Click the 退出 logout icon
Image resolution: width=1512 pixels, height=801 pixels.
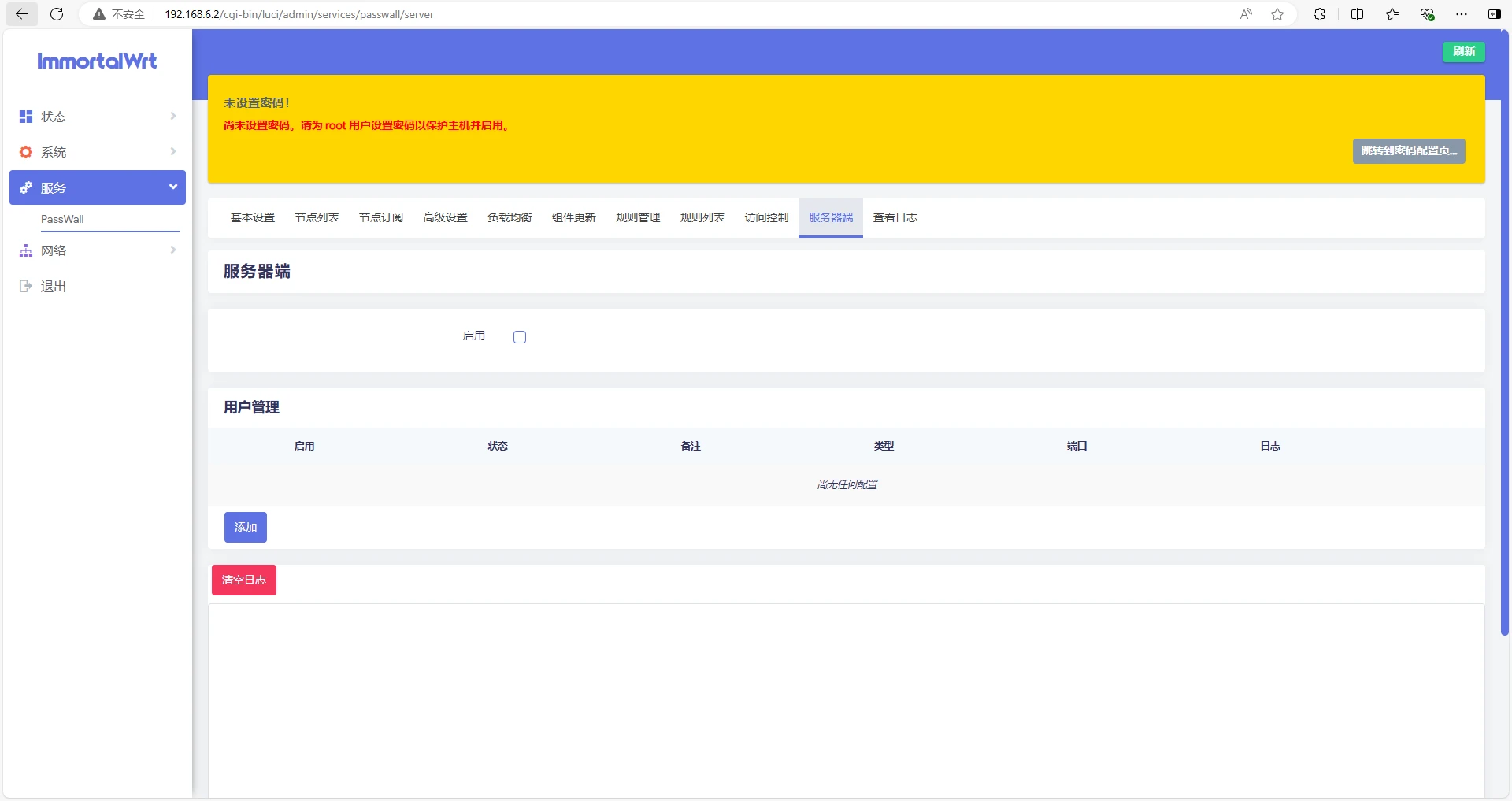pos(26,286)
